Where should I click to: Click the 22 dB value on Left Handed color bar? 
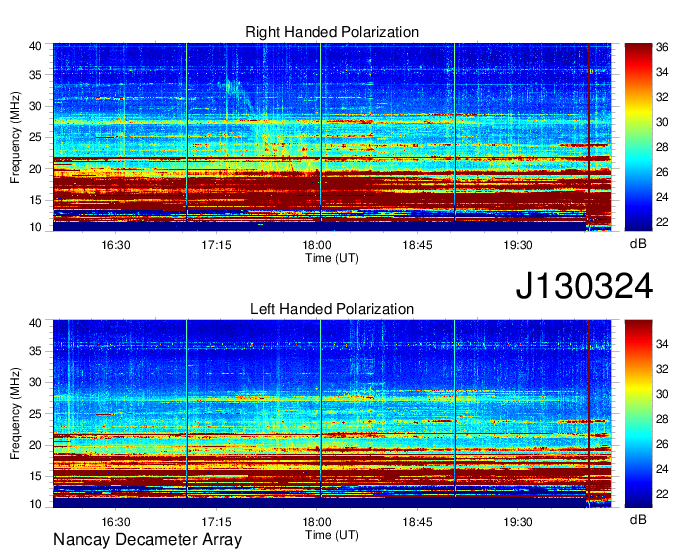(x=662, y=494)
